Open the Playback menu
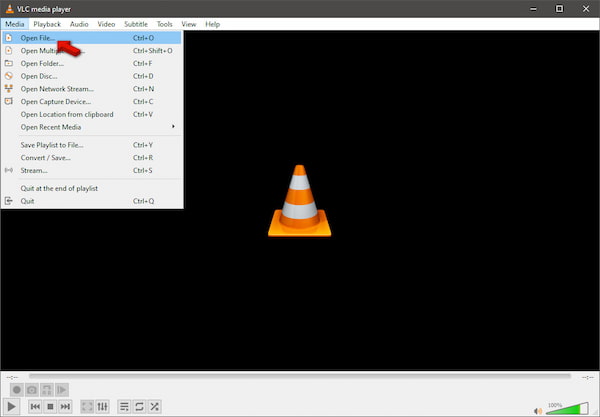Image resolution: width=600 pixels, height=417 pixels. tap(47, 24)
